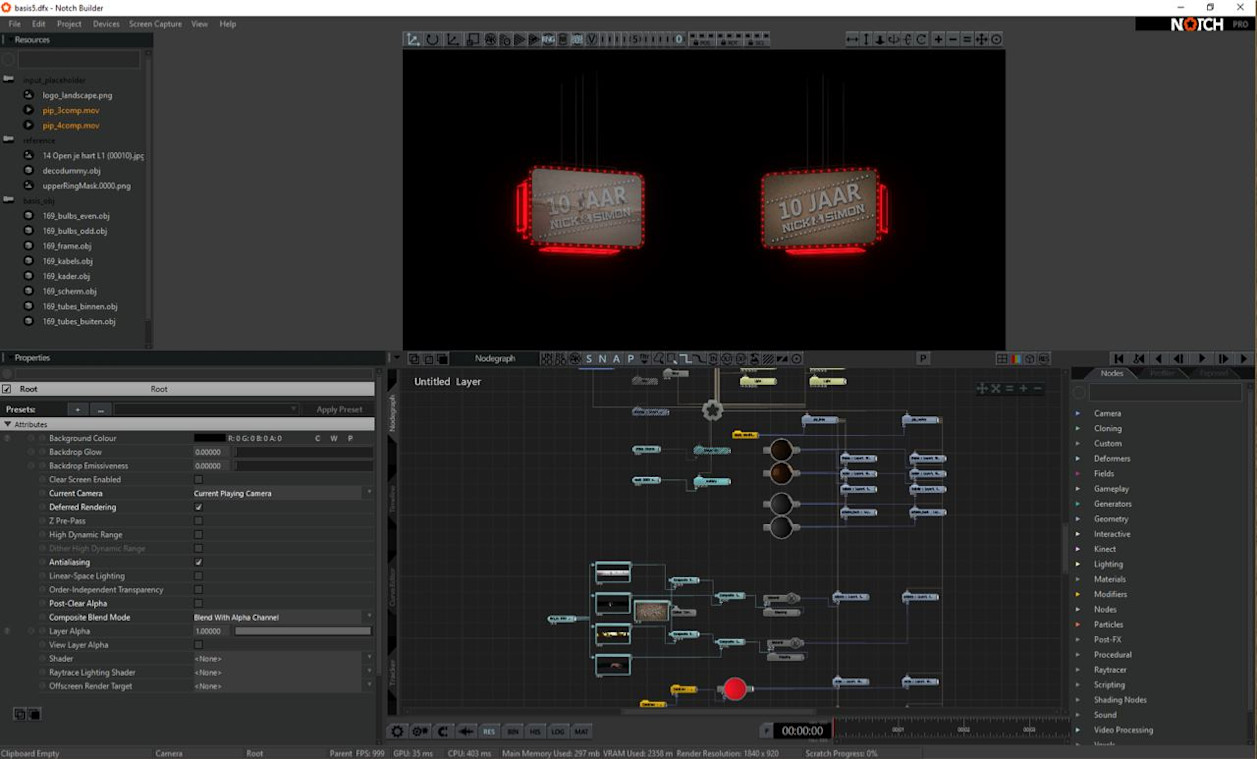
Task: Click the zoom-in plus icon above viewport
Action: coord(938,39)
